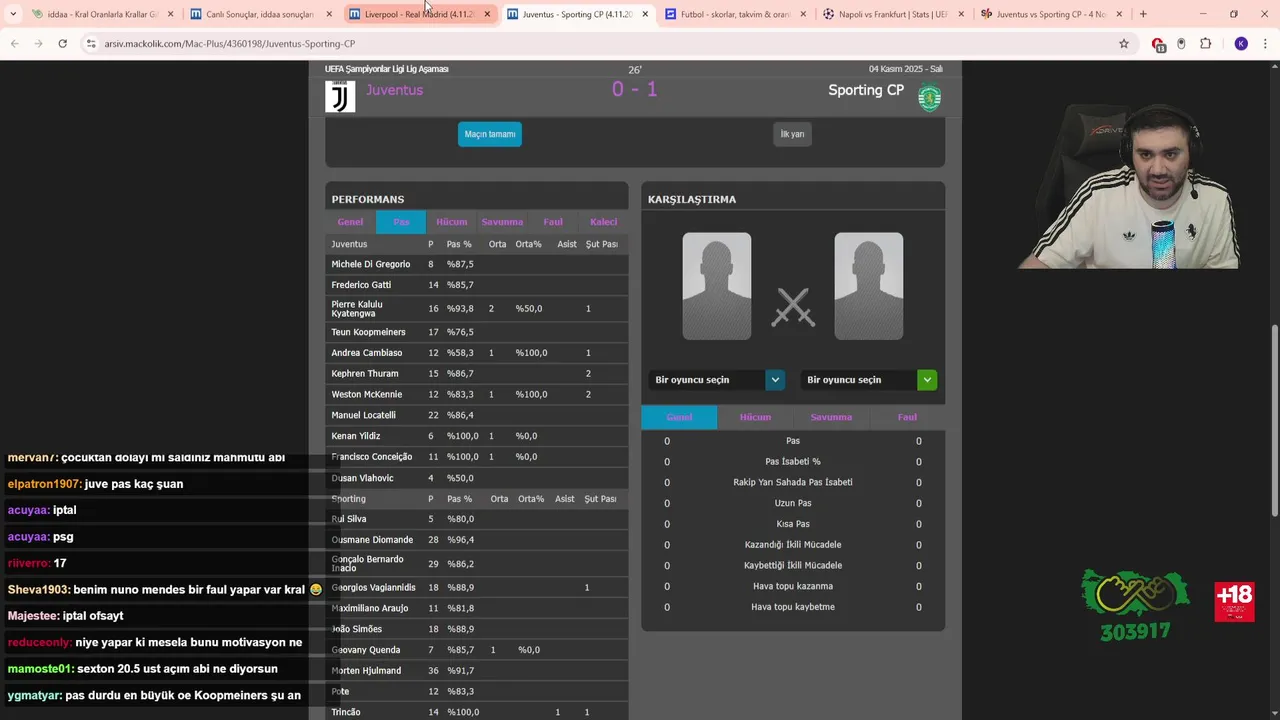The width and height of the screenshot is (1280, 720).
Task: Close the iddaa Kral Oranlarla tab
Action: coord(170,14)
